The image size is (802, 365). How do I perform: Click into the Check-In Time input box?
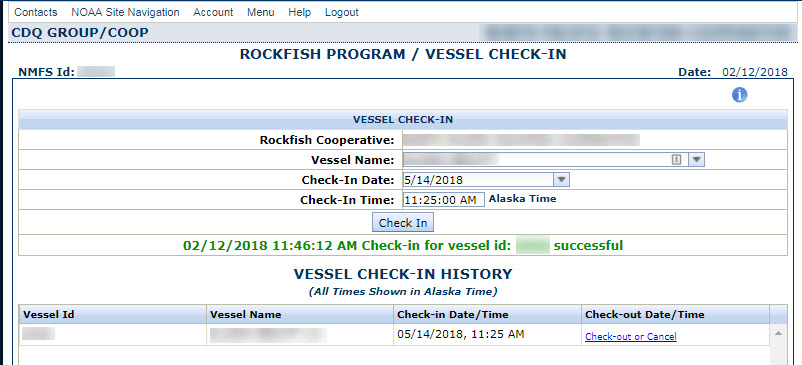443,200
